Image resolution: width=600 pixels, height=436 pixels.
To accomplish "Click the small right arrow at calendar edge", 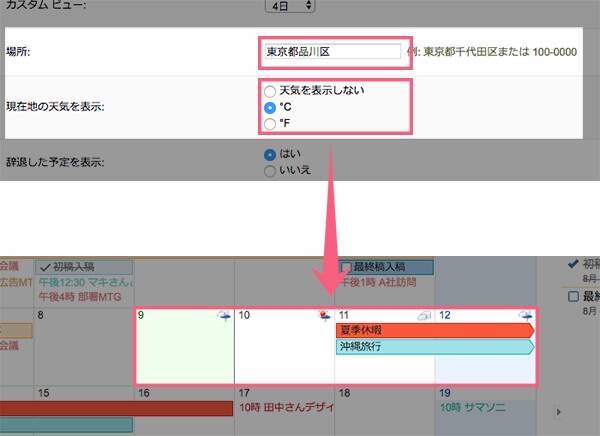I will [559, 412].
